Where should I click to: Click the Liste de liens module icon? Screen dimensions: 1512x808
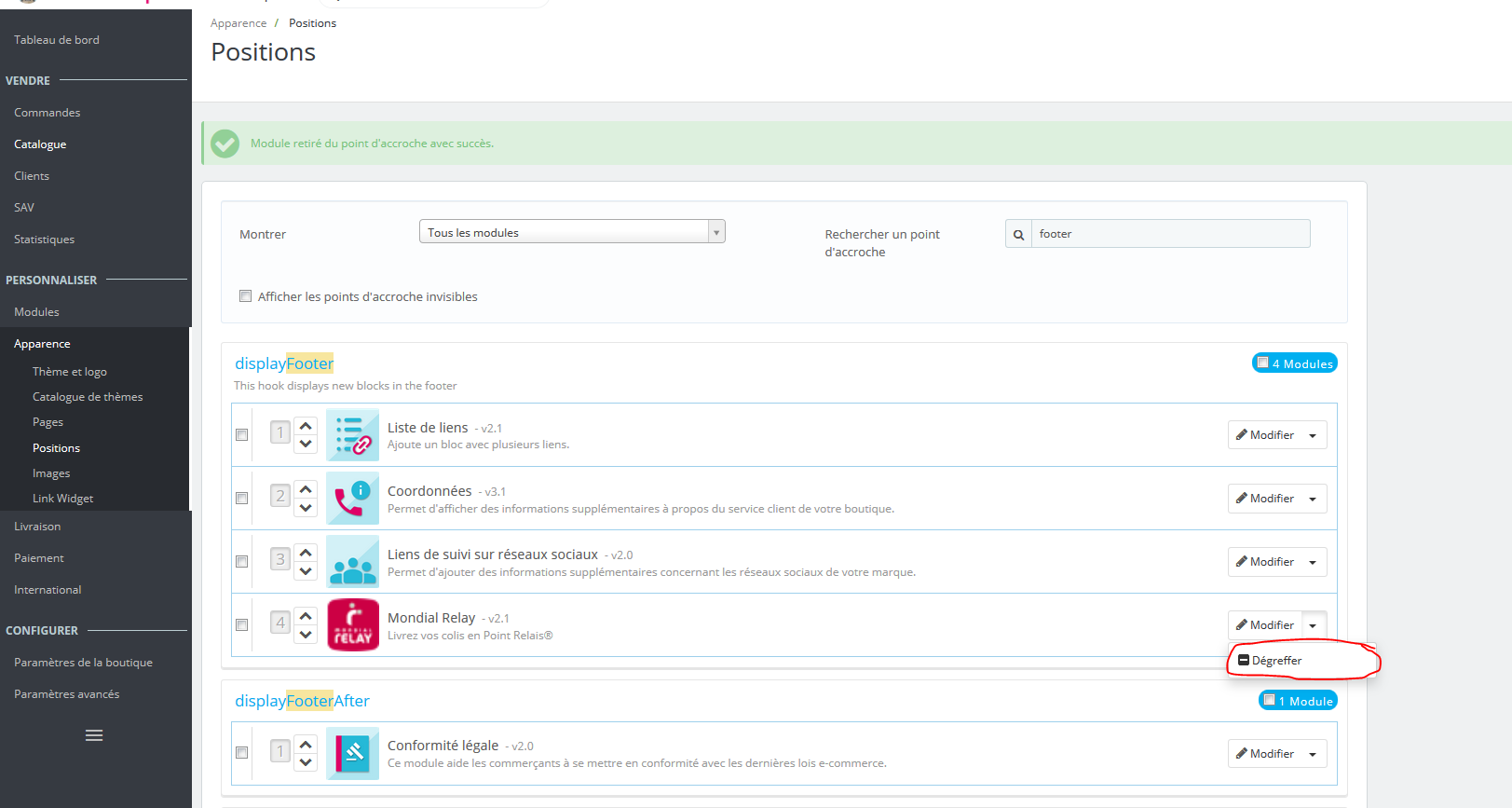pyautogui.click(x=353, y=435)
